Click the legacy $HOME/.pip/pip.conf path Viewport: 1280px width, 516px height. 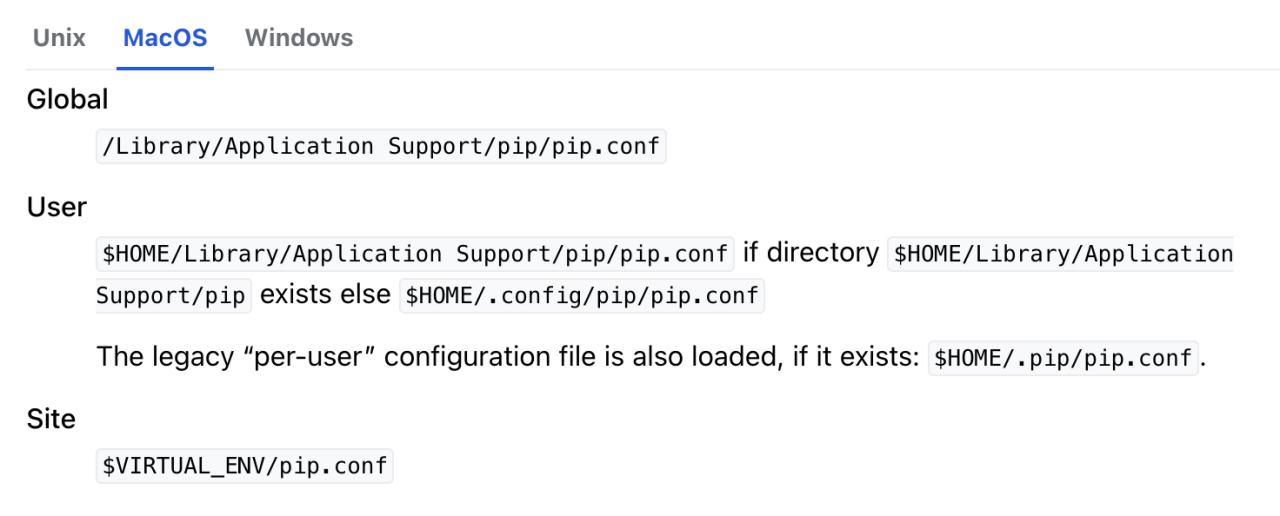pos(1063,357)
